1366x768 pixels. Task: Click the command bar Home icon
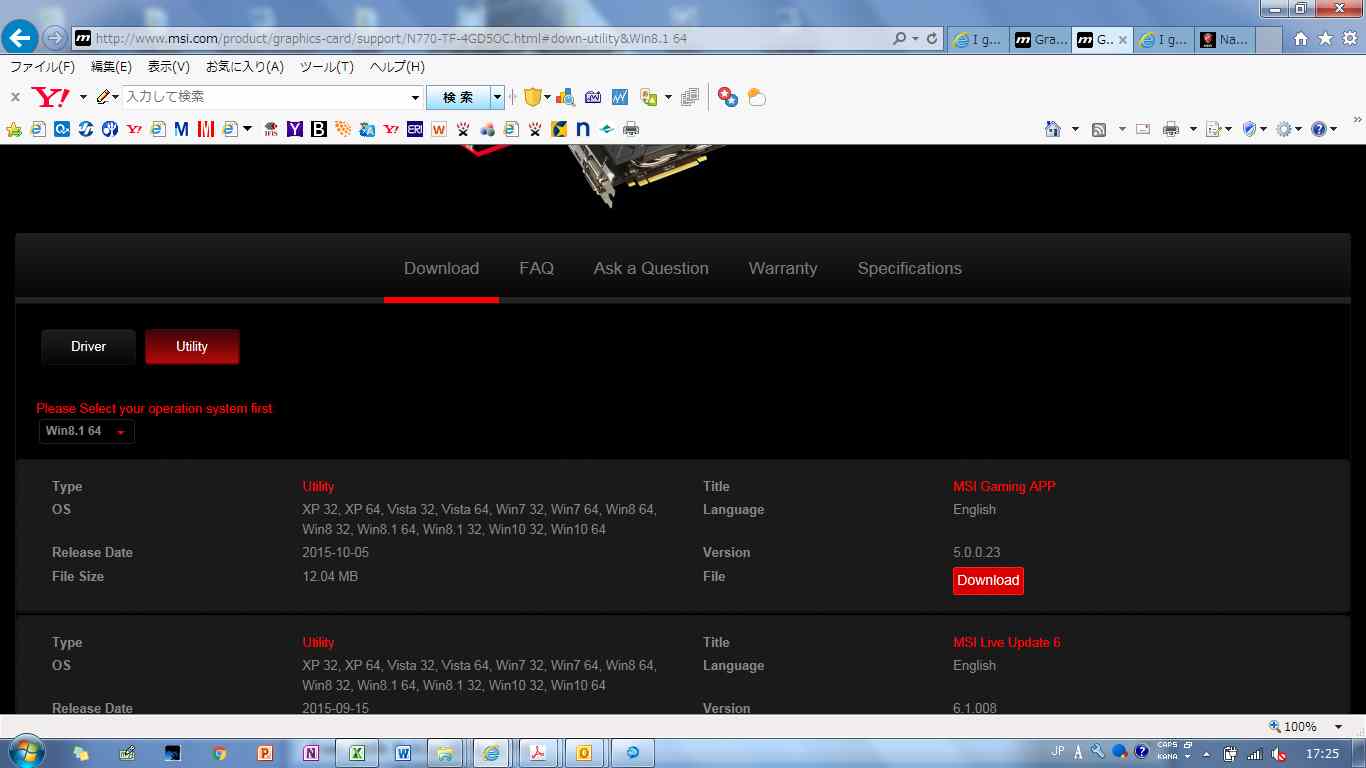tap(1052, 129)
